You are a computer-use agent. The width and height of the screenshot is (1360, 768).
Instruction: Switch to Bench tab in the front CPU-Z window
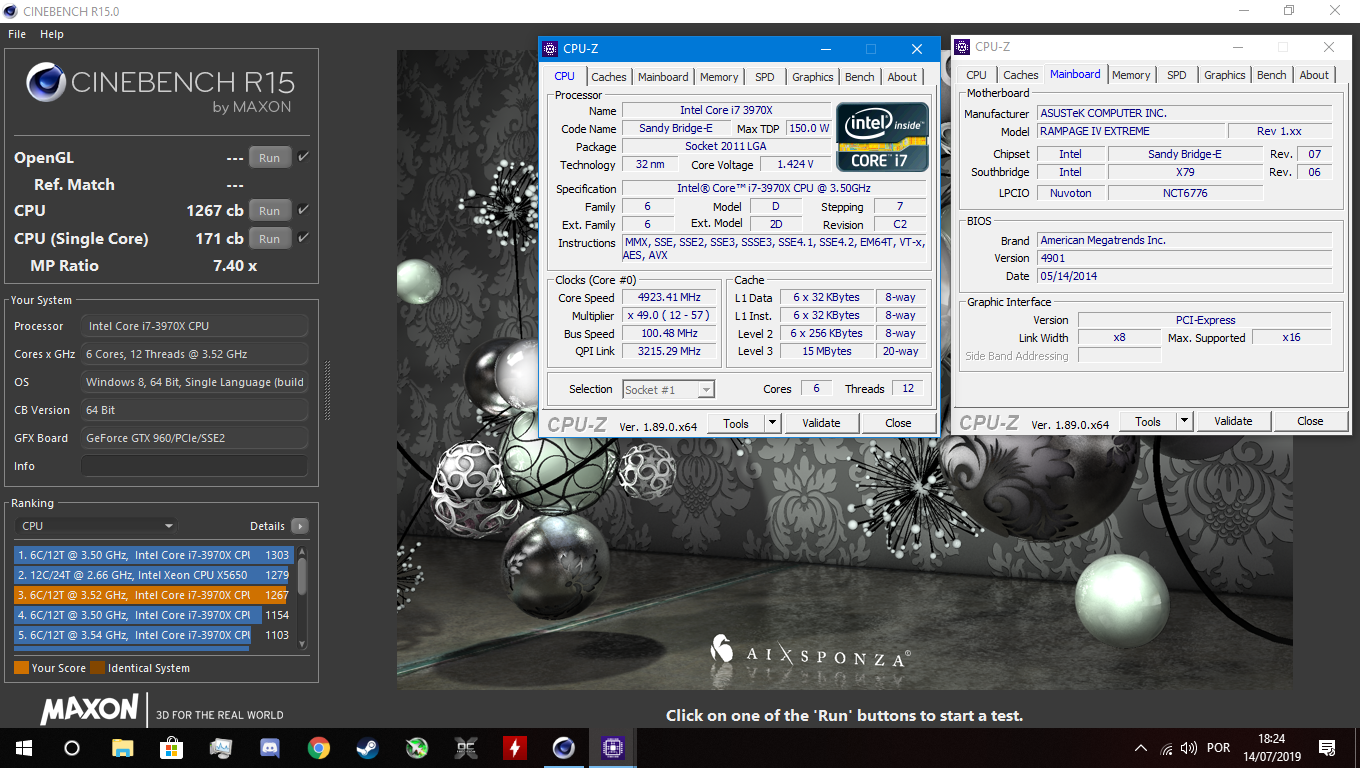point(860,77)
